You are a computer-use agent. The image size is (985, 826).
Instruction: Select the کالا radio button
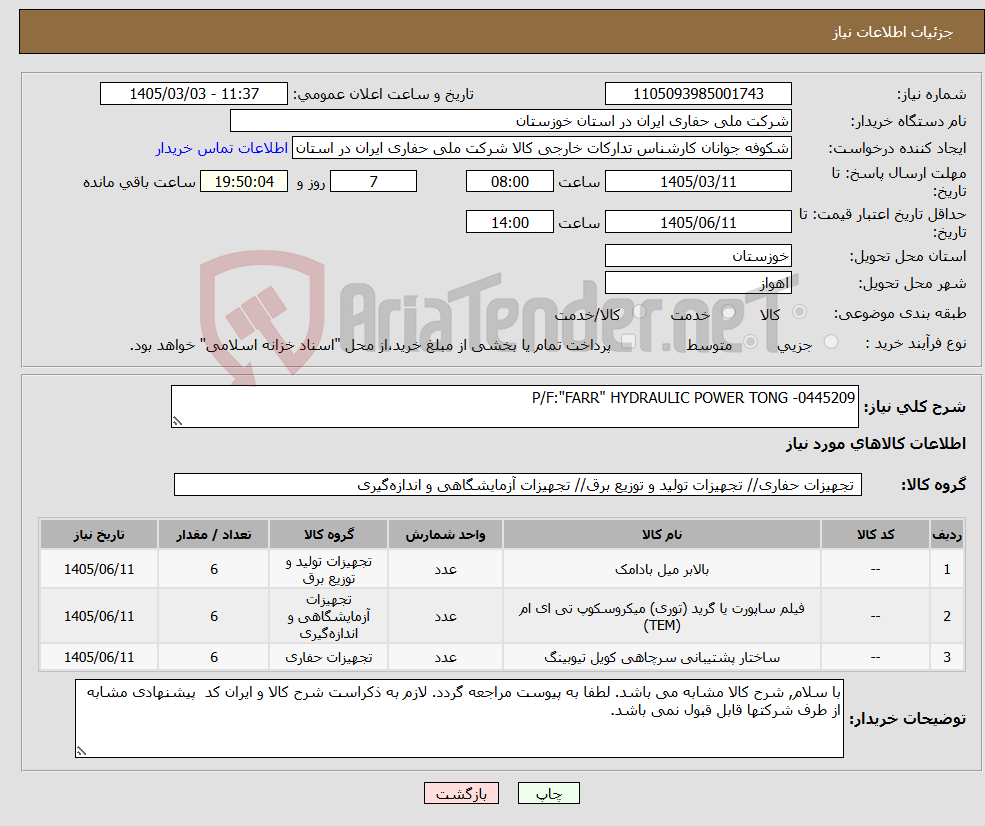point(800,312)
